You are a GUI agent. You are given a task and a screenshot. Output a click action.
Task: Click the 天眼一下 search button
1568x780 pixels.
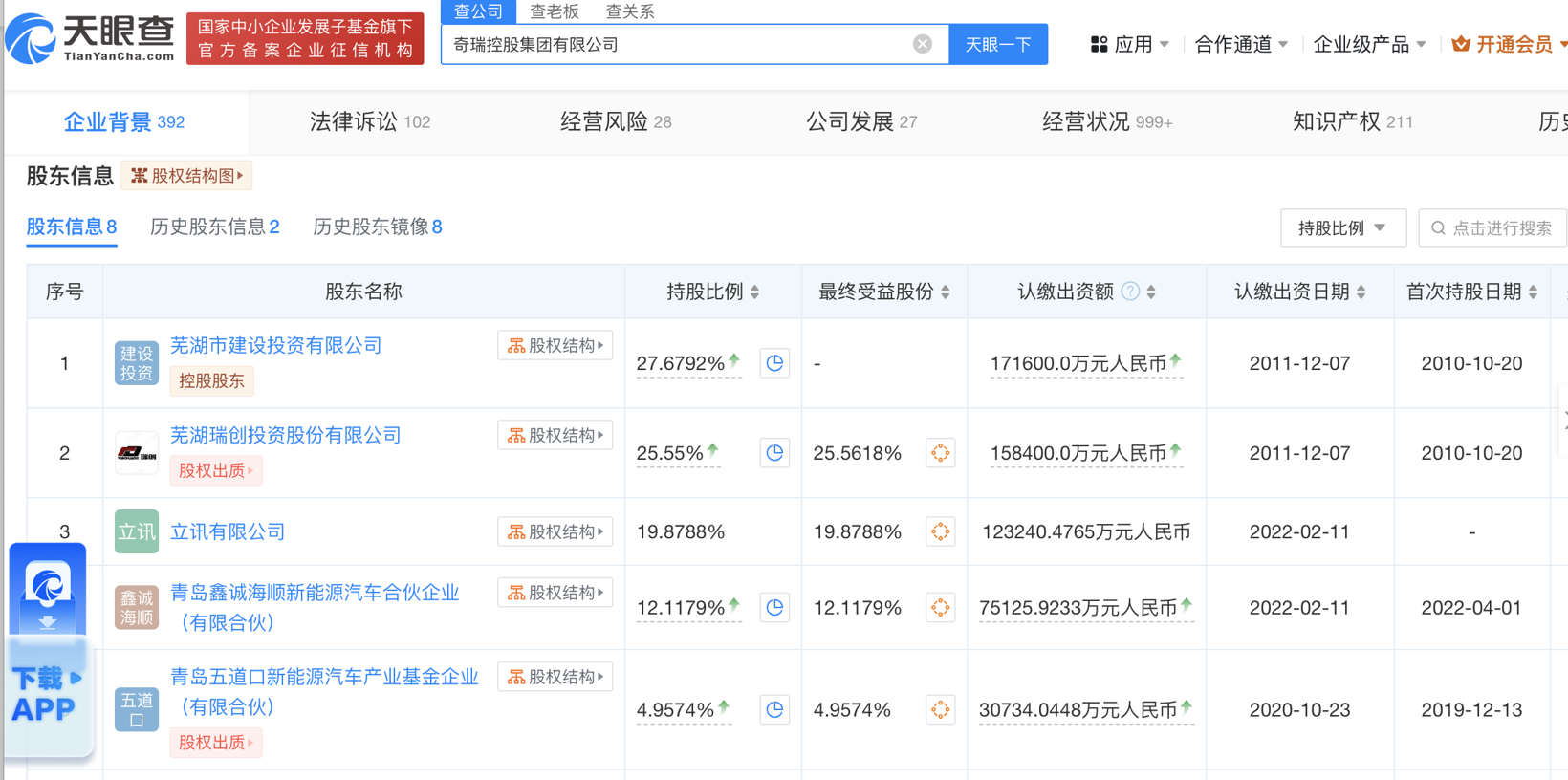[998, 45]
